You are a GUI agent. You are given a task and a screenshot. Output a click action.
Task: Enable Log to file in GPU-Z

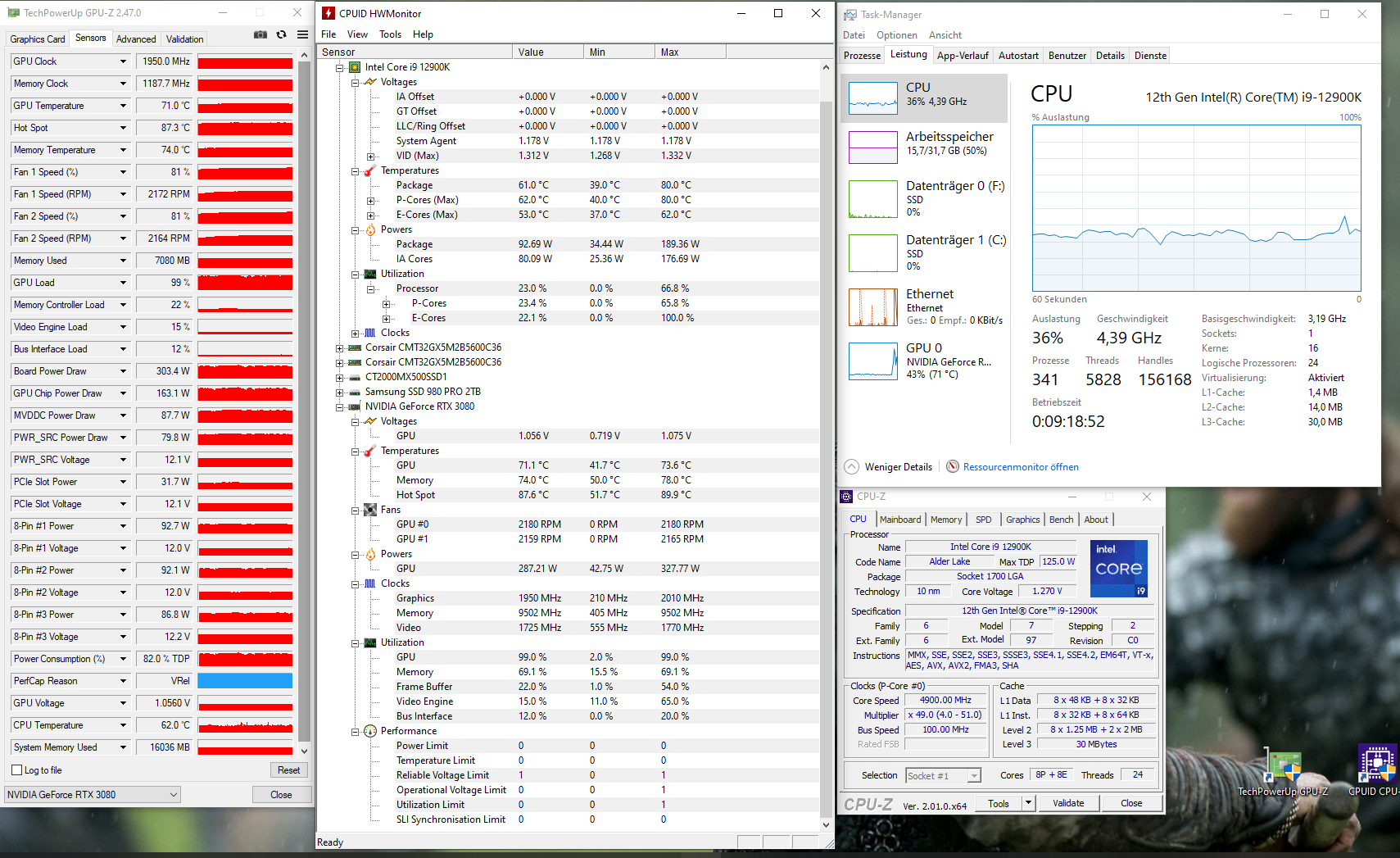[x=17, y=770]
